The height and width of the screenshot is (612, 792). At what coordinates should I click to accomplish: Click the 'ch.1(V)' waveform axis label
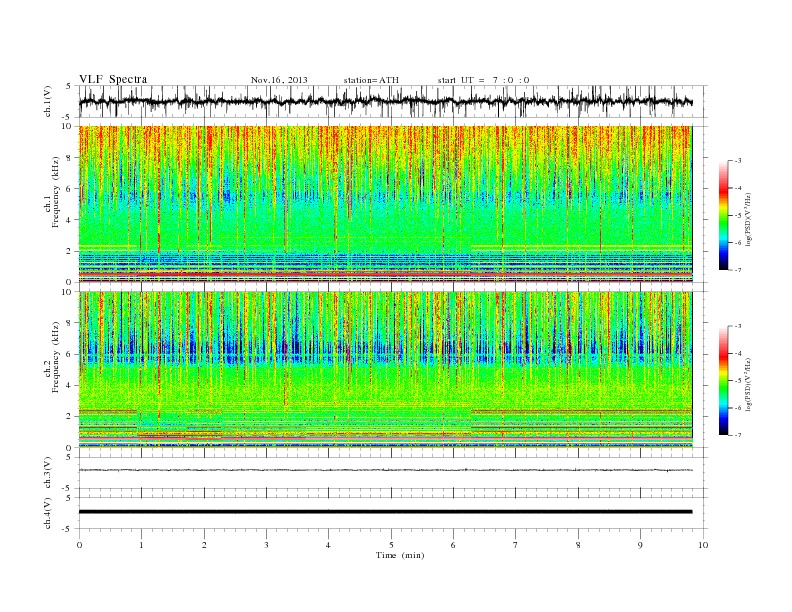coord(48,101)
